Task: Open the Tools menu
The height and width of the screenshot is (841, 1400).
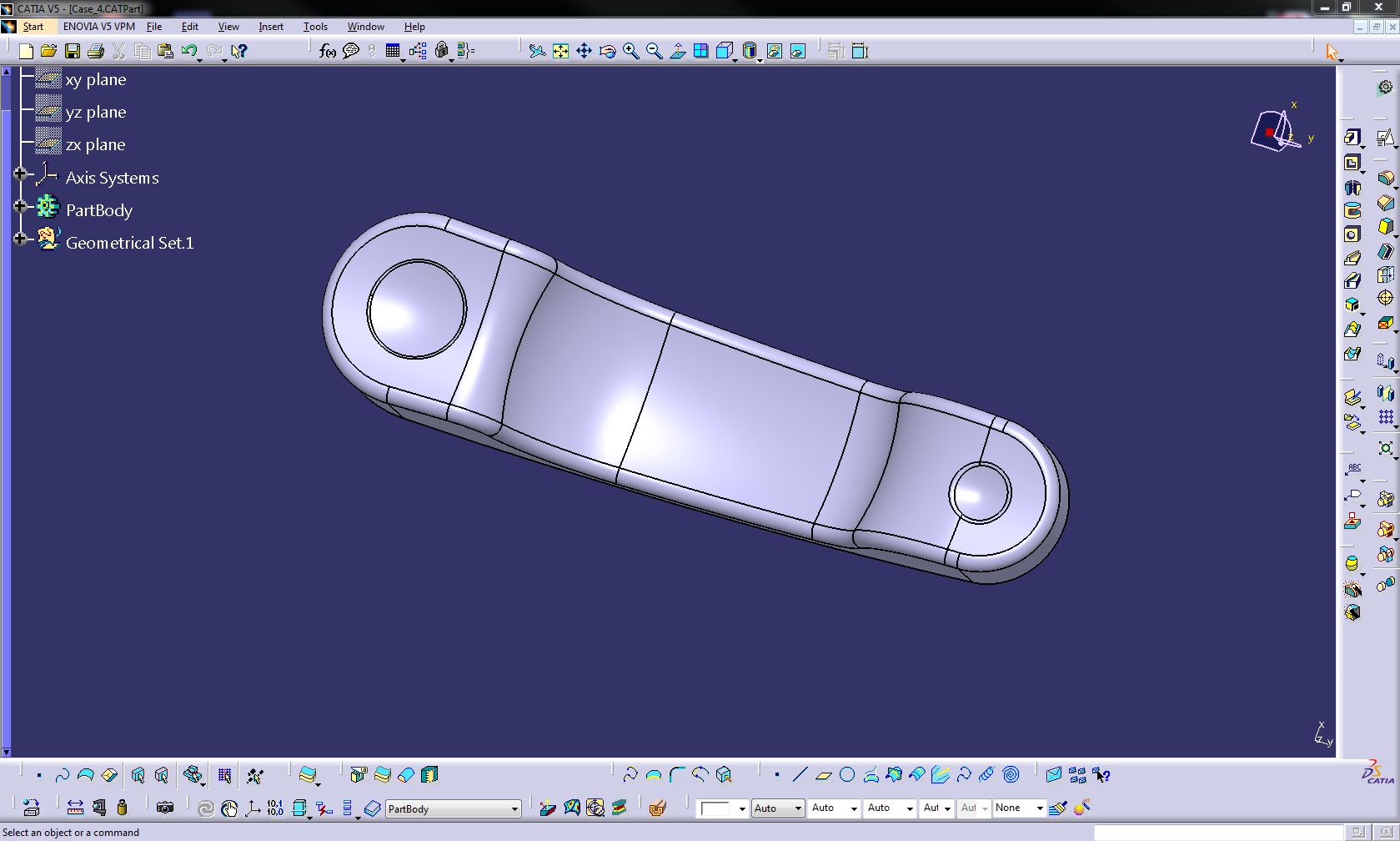Action: [315, 27]
